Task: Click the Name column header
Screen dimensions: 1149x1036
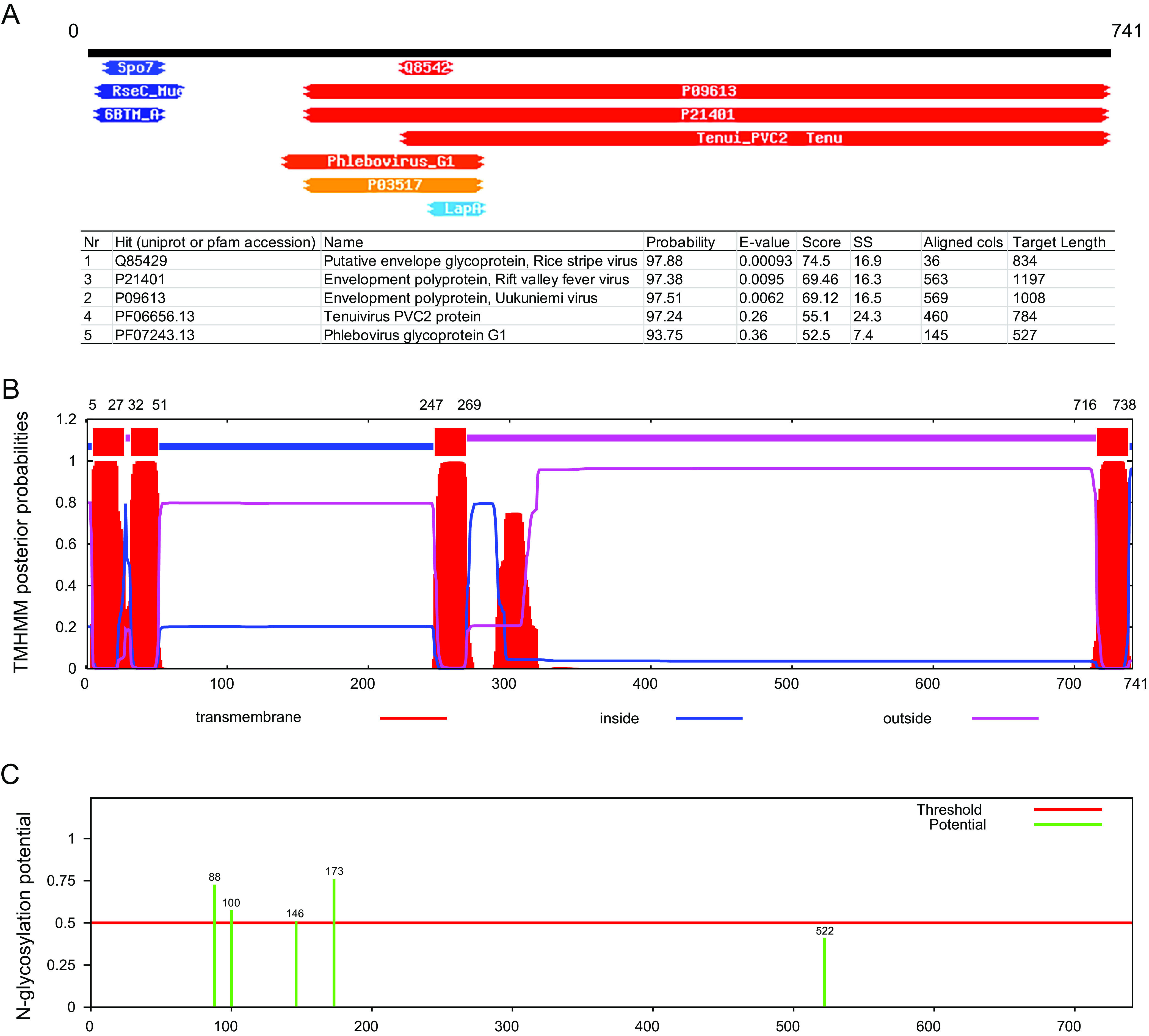Action: tap(343, 243)
